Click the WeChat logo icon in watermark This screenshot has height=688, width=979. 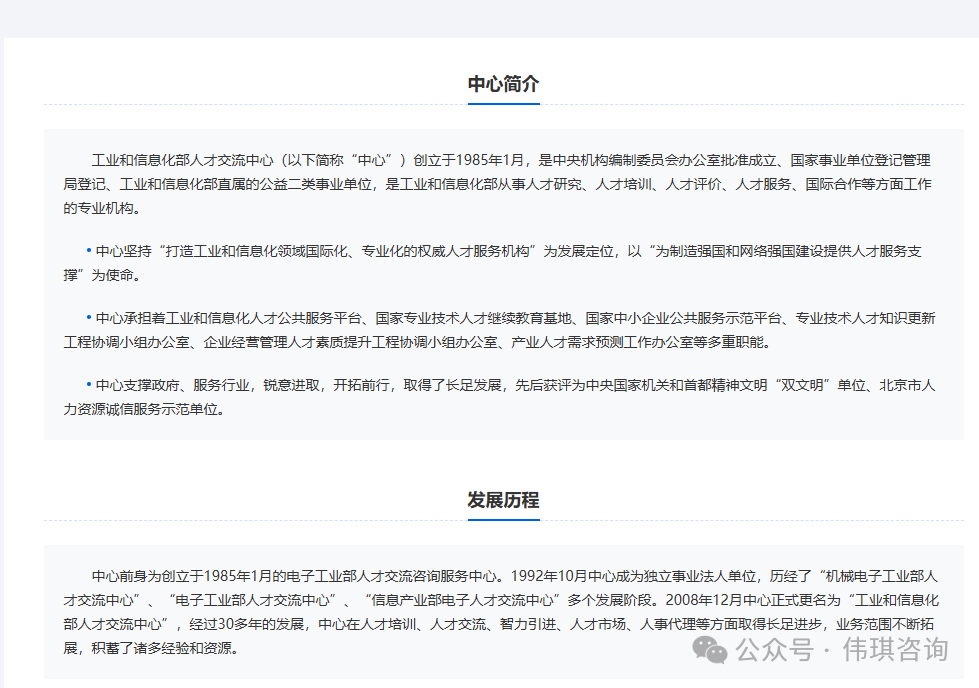pyautogui.click(x=710, y=649)
